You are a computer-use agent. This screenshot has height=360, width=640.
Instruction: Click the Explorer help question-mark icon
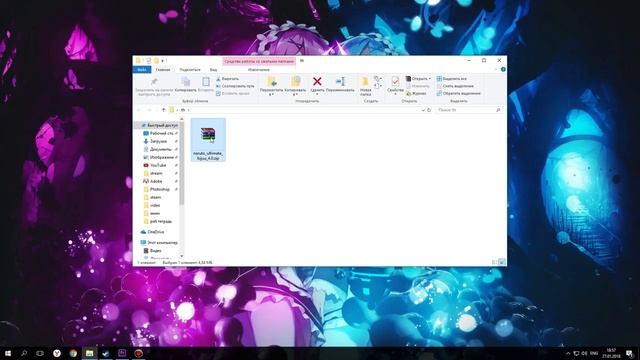pyautogui.click(x=503, y=69)
